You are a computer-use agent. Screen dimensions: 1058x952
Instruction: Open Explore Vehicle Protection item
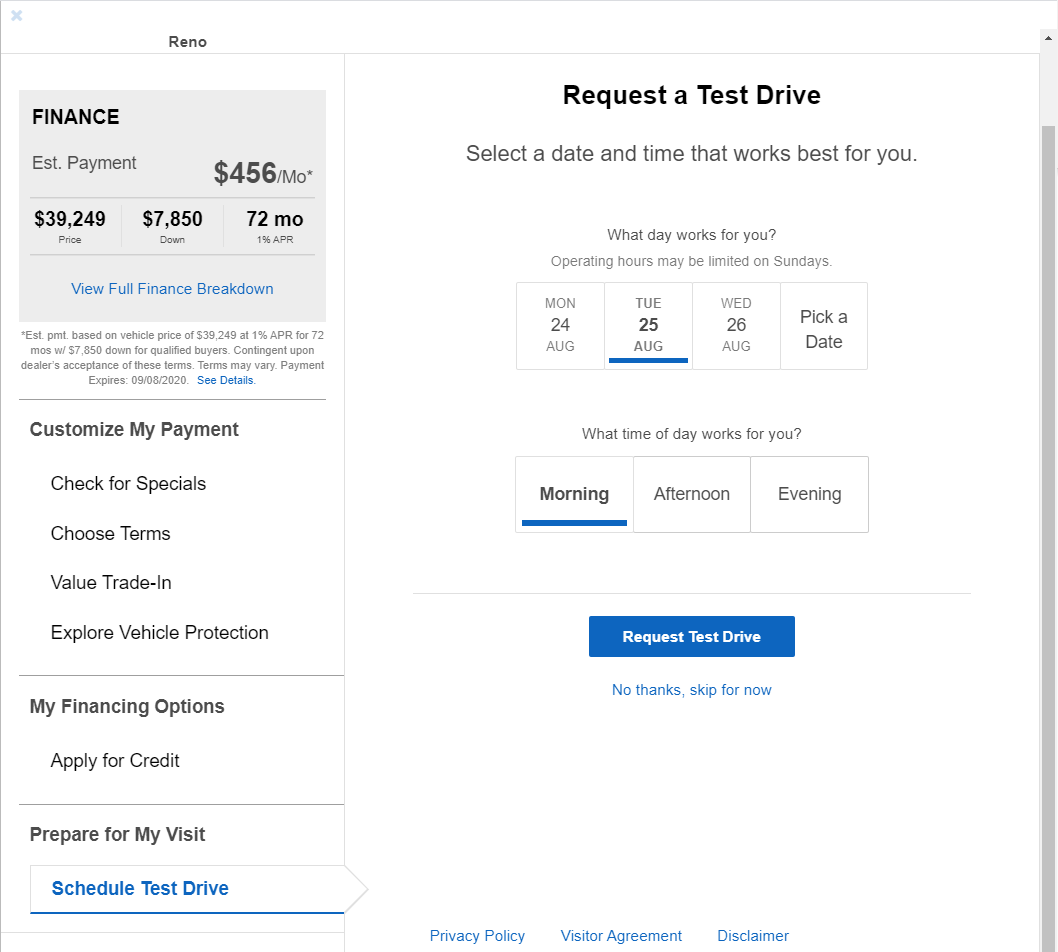click(160, 633)
